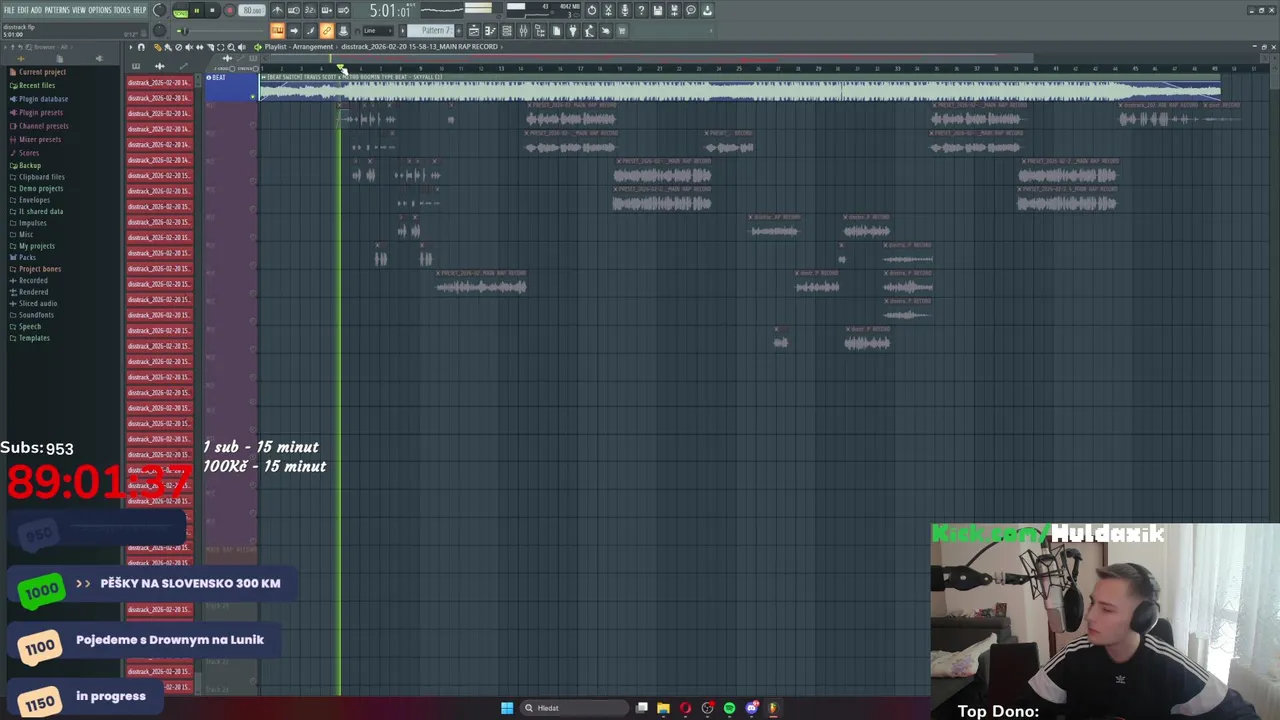1280x720 pixels.
Task: Toggle the 3-2-1 recording countdown
Action: (310, 10)
